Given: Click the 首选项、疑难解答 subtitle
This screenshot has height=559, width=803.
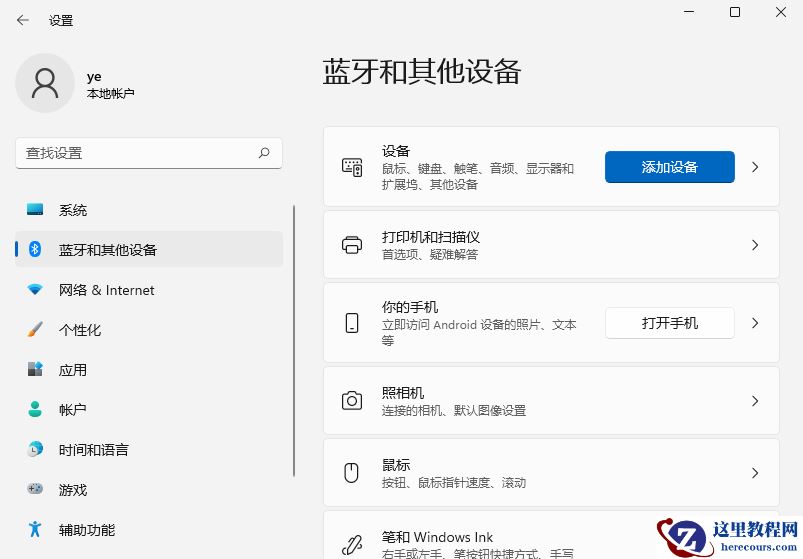Looking at the screenshot, I should click(x=430, y=254).
